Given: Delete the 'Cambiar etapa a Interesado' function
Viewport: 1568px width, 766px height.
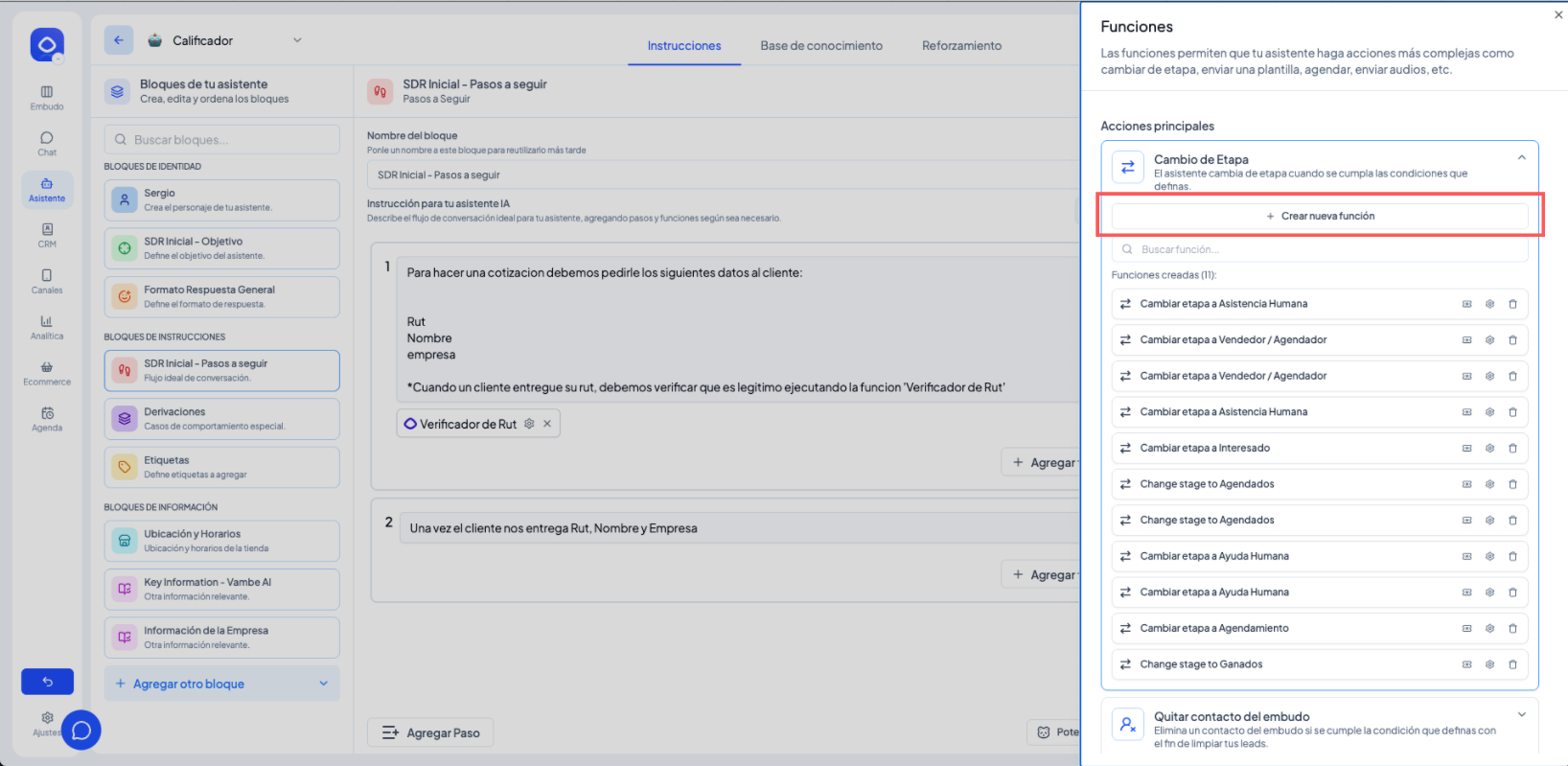Looking at the screenshot, I should click(1512, 448).
